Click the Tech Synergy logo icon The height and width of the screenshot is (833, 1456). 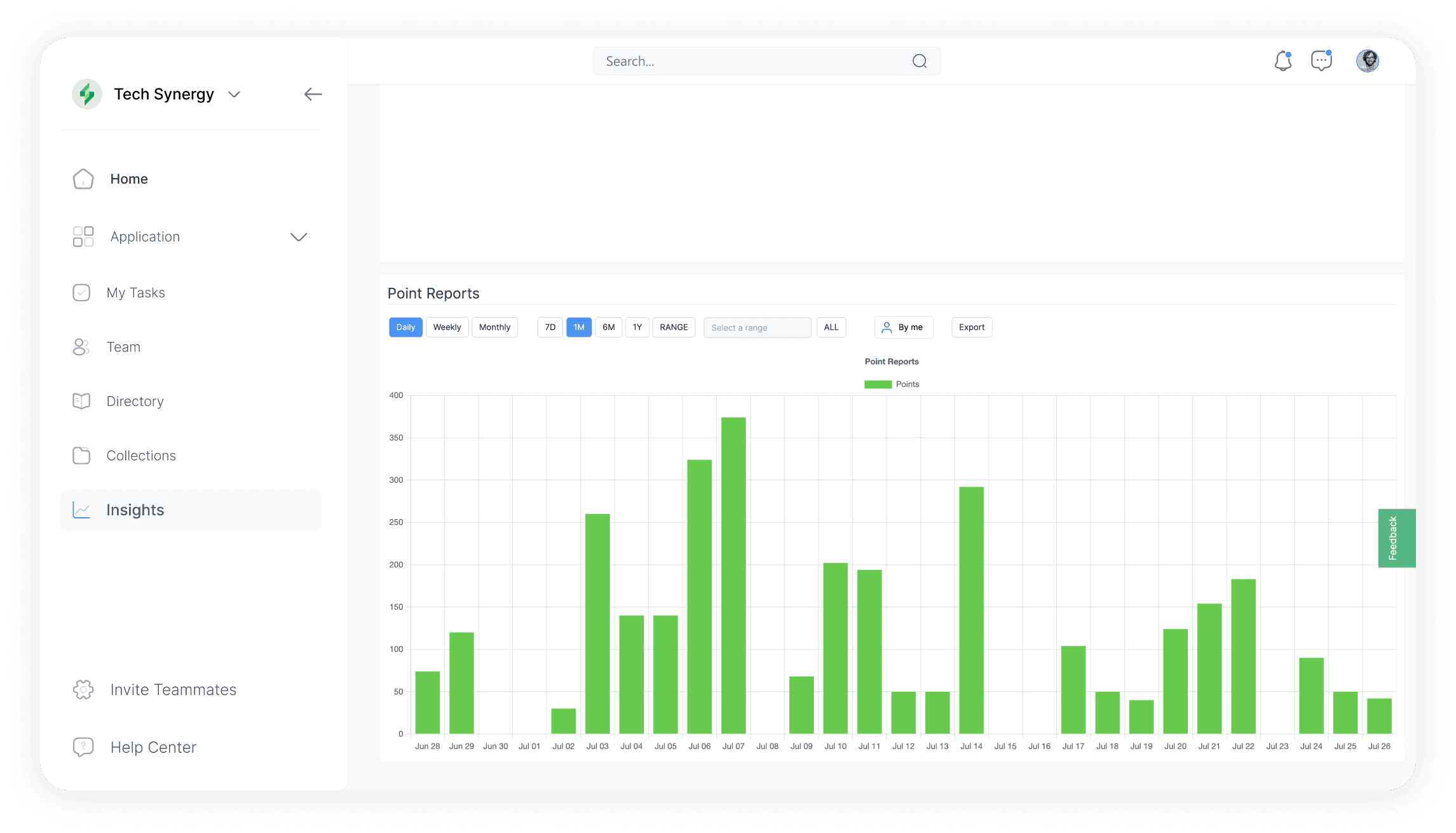[87, 95]
